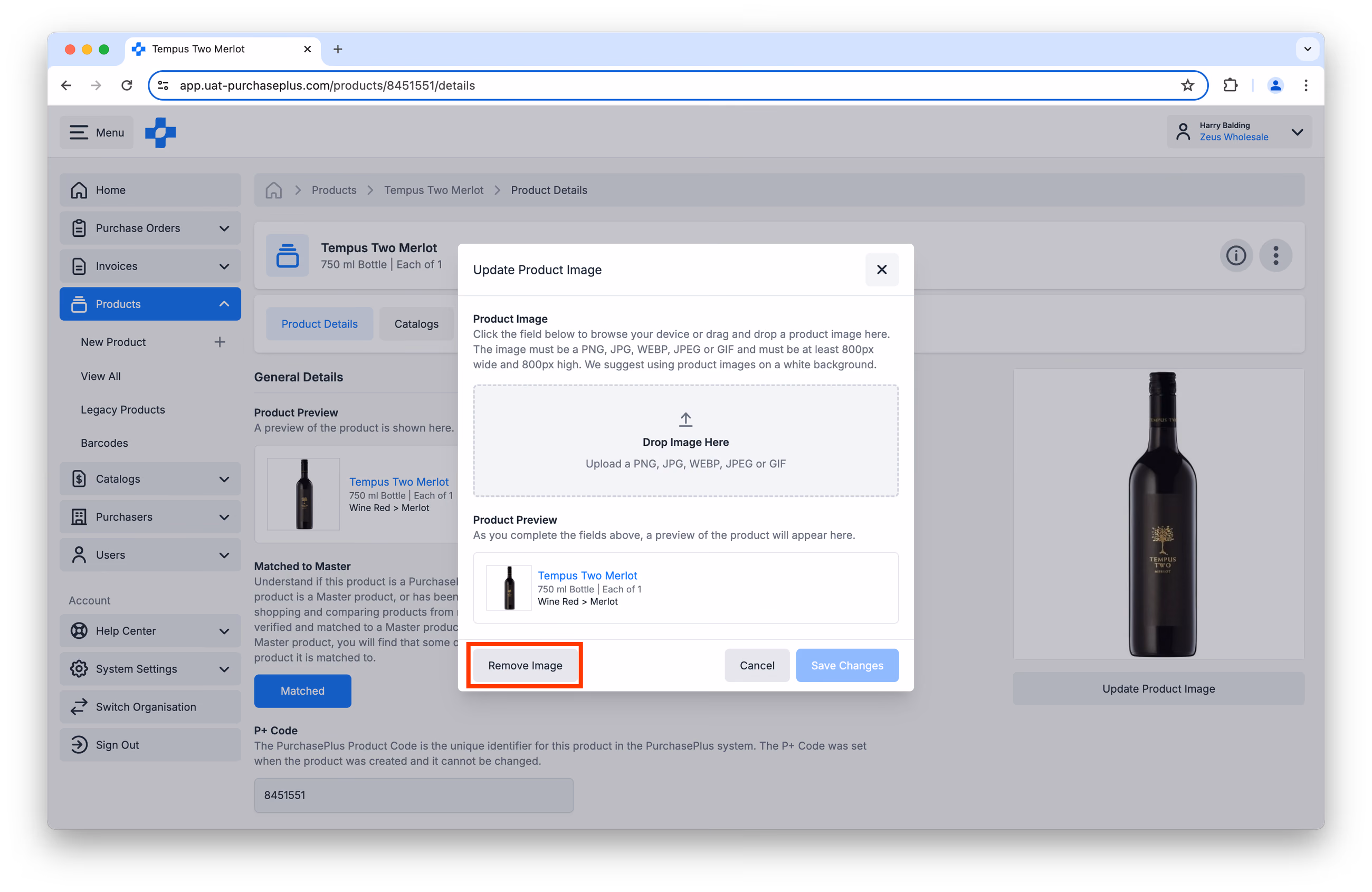Open a new browser tab
The height and width of the screenshot is (892, 1372).
tap(338, 49)
